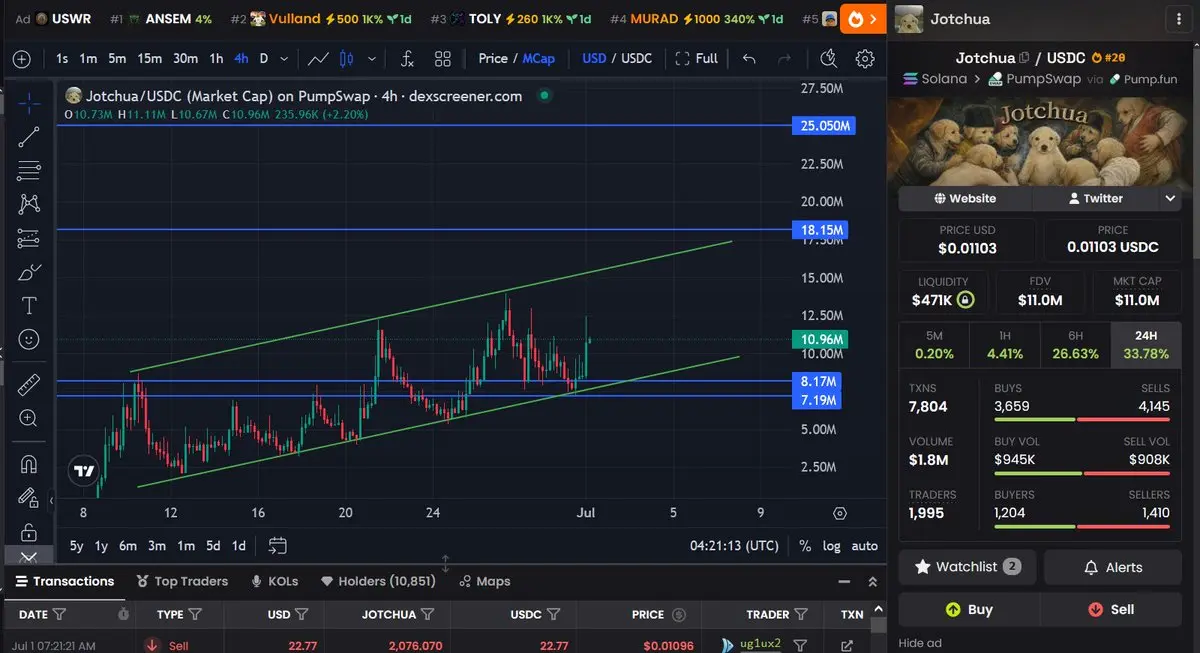1200x653 pixels.
Task: Select the ruler measure tool
Action: pos(29,384)
